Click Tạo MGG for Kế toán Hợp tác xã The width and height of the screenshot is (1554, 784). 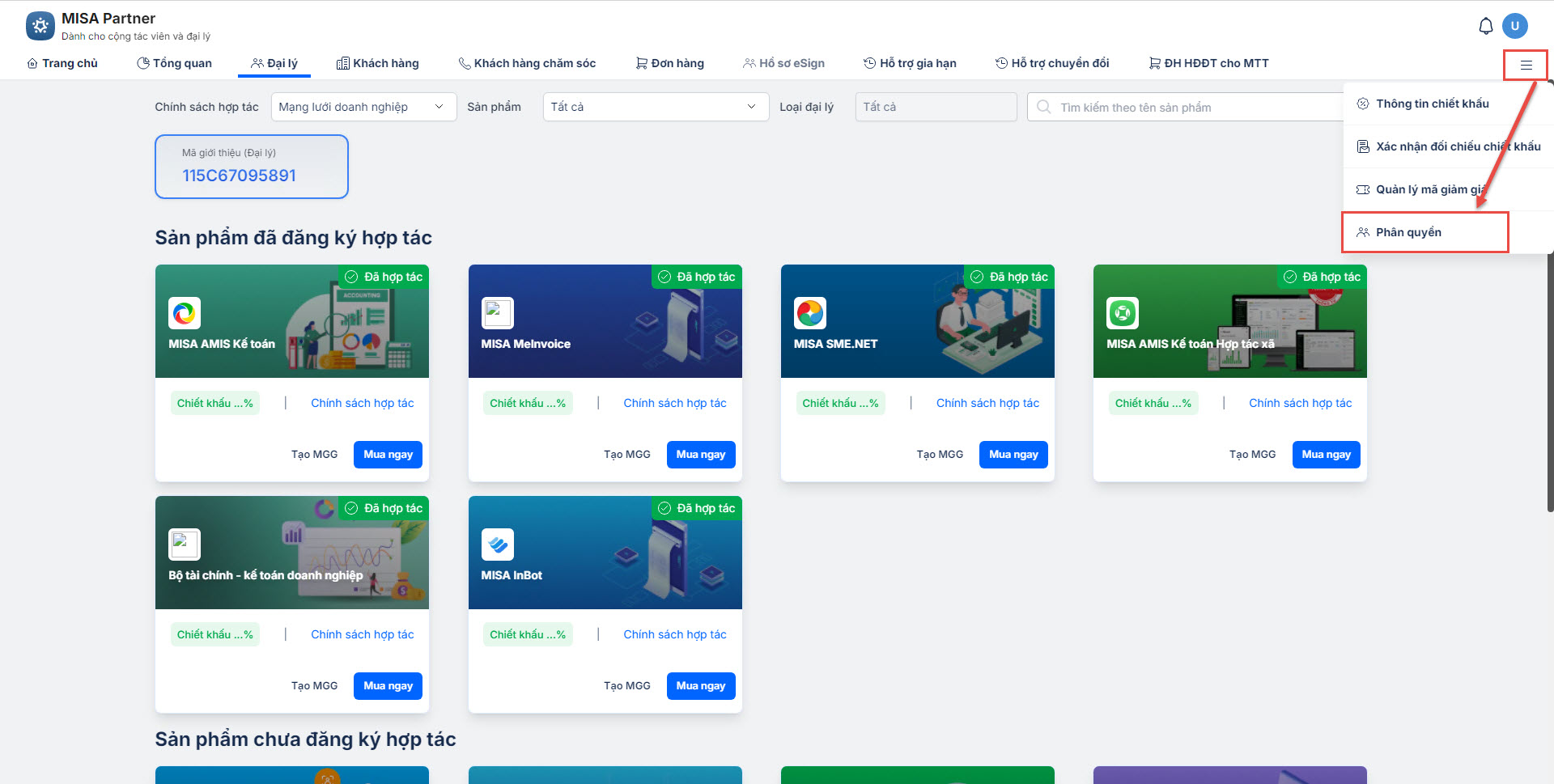tap(1252, 455)
